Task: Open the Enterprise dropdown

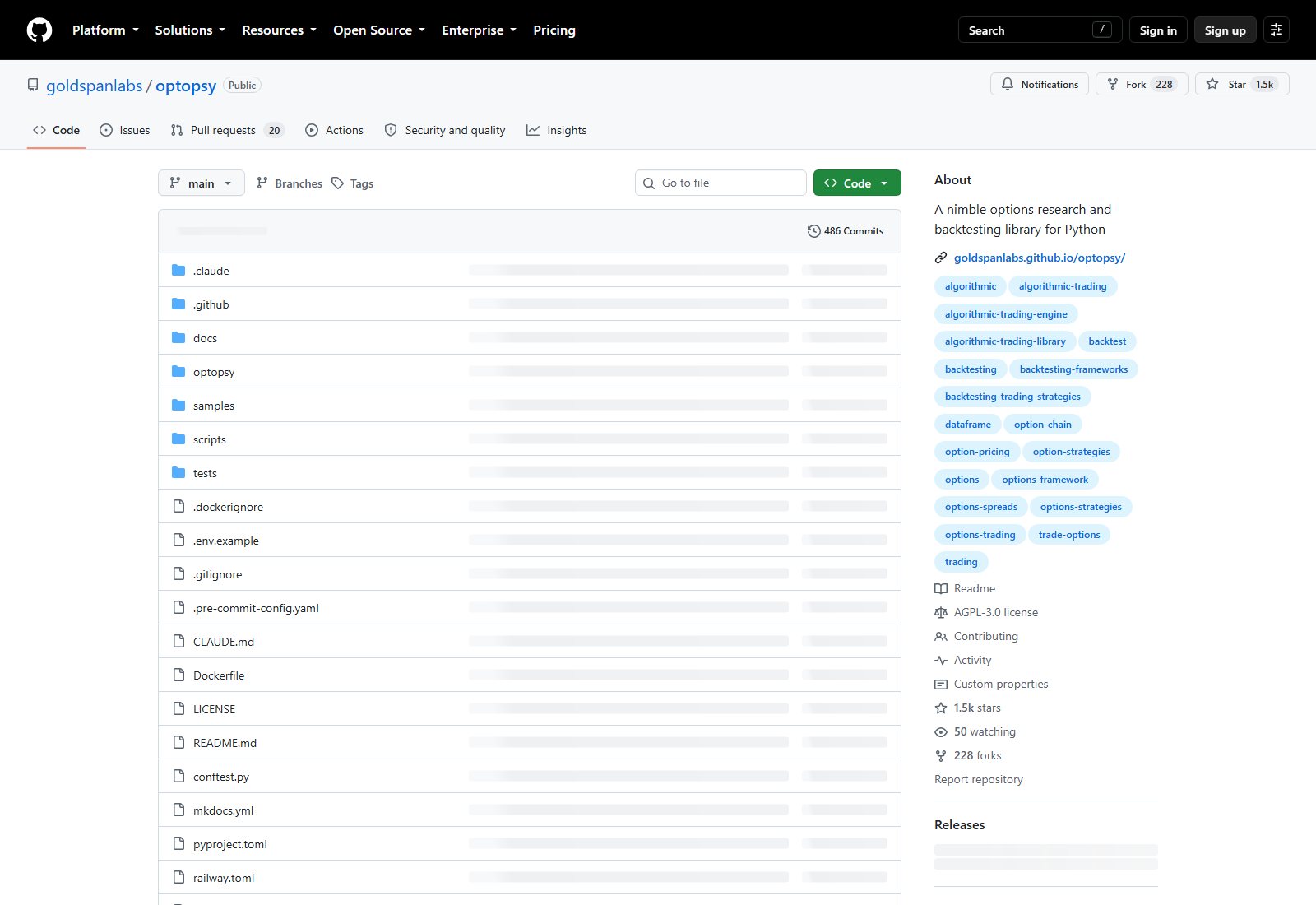Action: pos(479,30)
